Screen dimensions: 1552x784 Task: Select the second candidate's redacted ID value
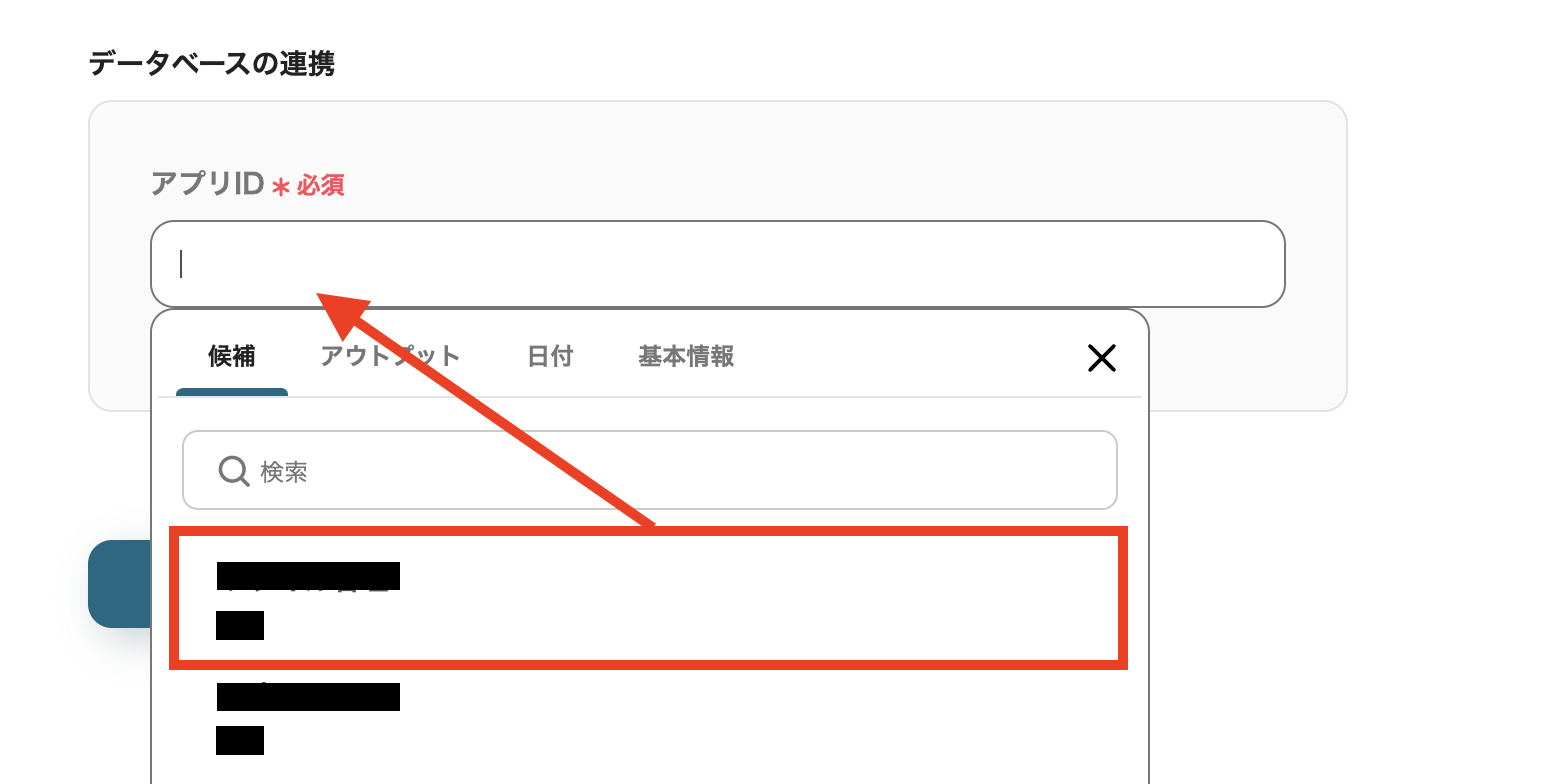(240, 740)
